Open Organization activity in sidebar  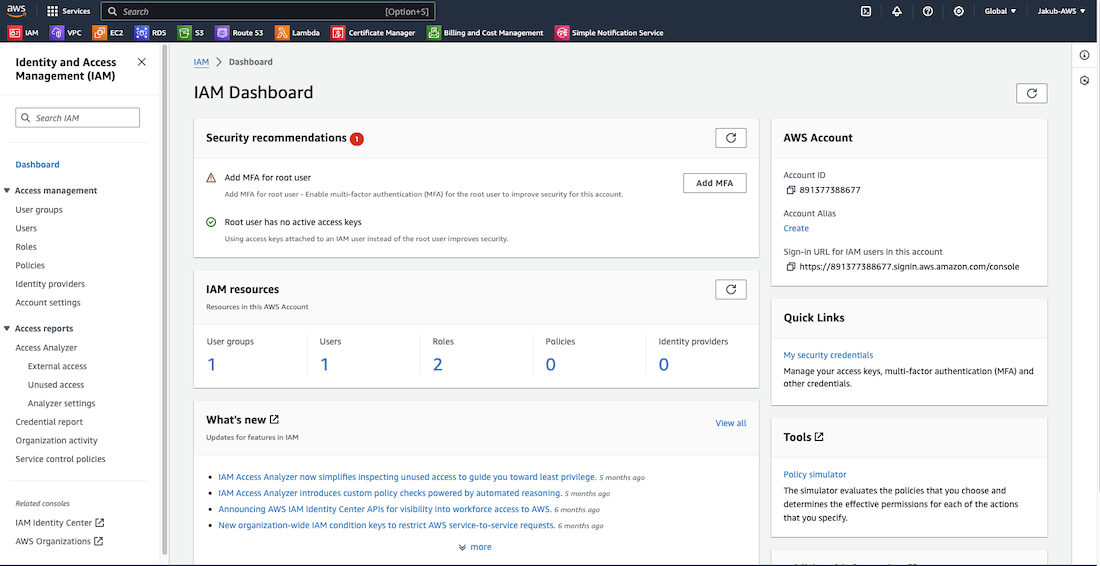56,440
